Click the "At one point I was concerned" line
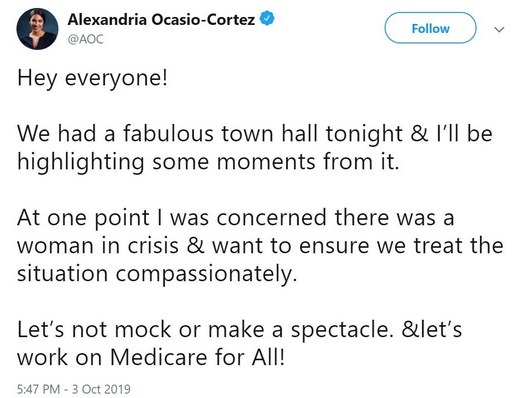 236,218
